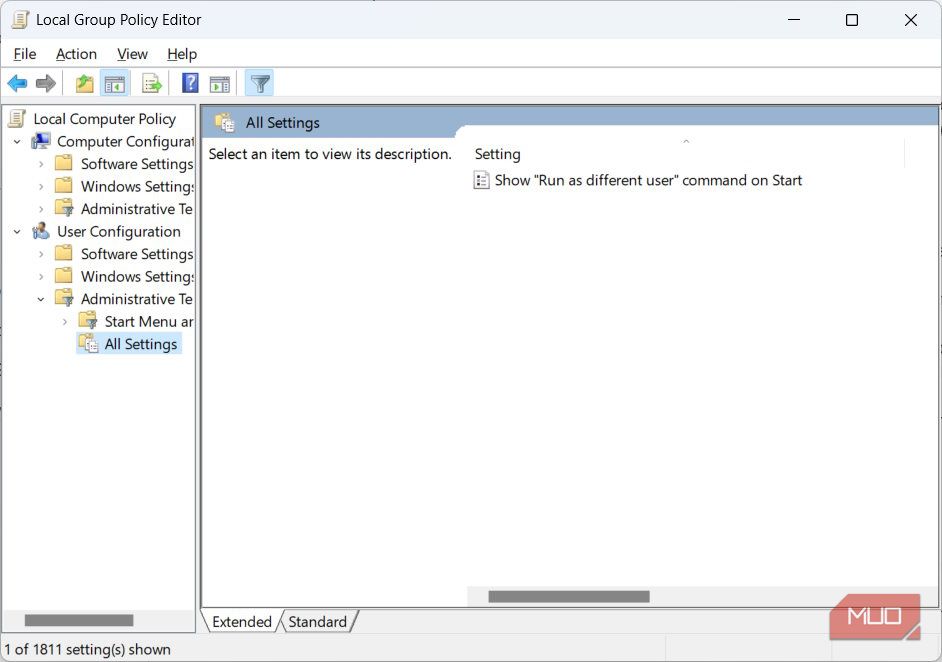Viewport: 942px width, 662px height.
Task: Click the All Settings icon in the tree
Action: click(89, 344)
